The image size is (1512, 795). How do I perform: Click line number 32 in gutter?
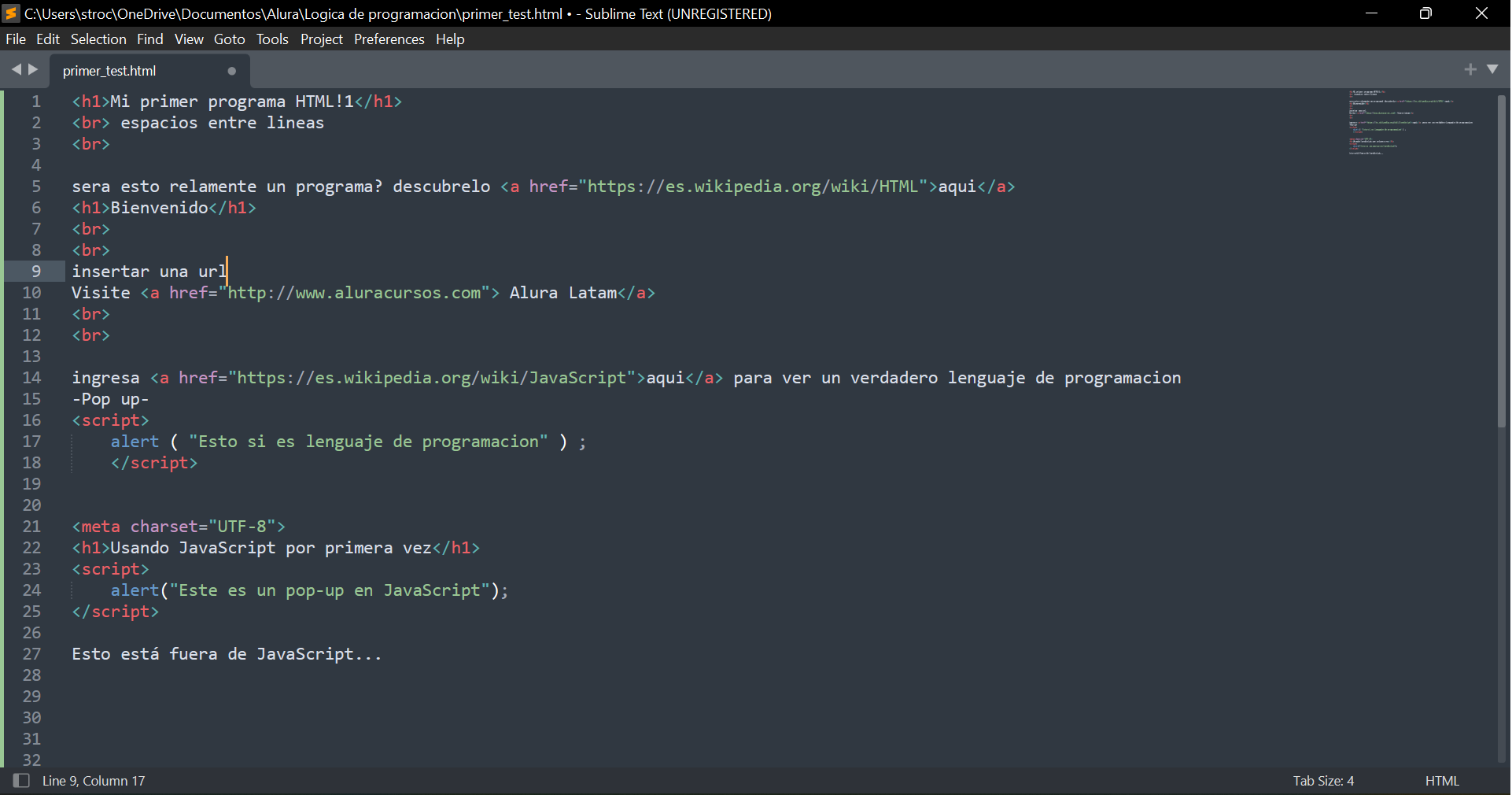31,760
